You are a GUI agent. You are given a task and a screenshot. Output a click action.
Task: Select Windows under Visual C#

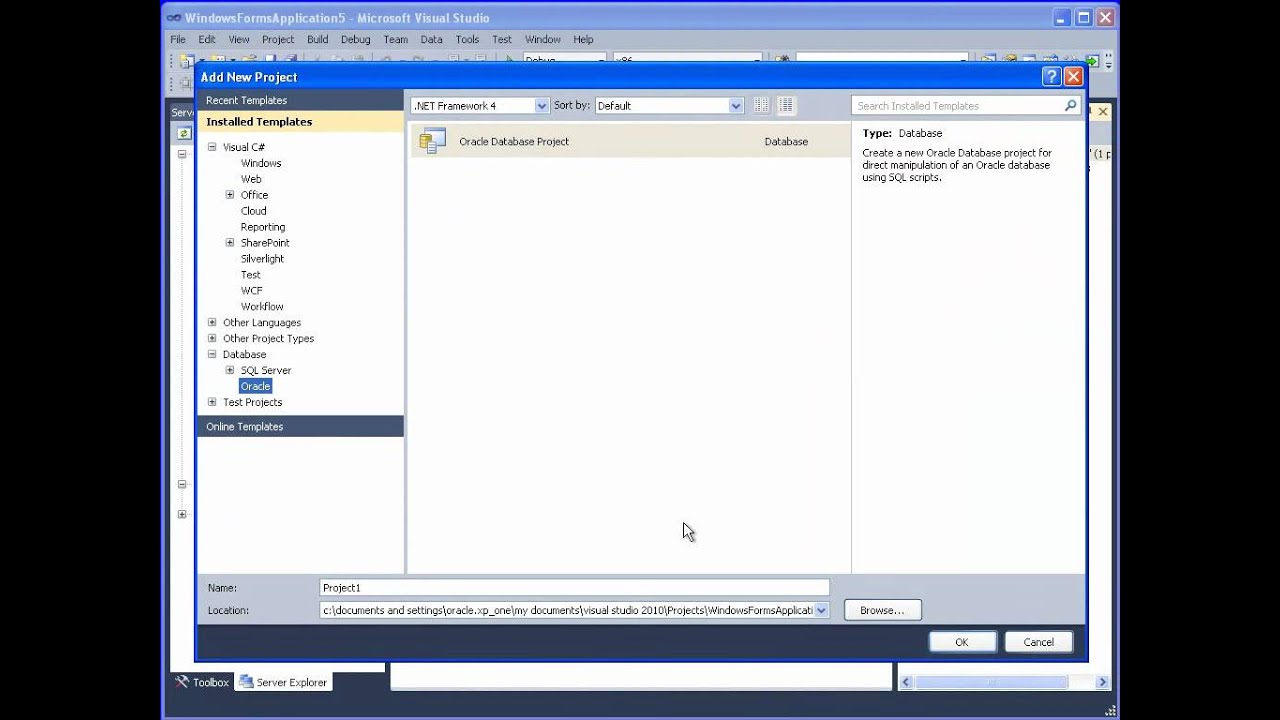[x=261, y=163]
